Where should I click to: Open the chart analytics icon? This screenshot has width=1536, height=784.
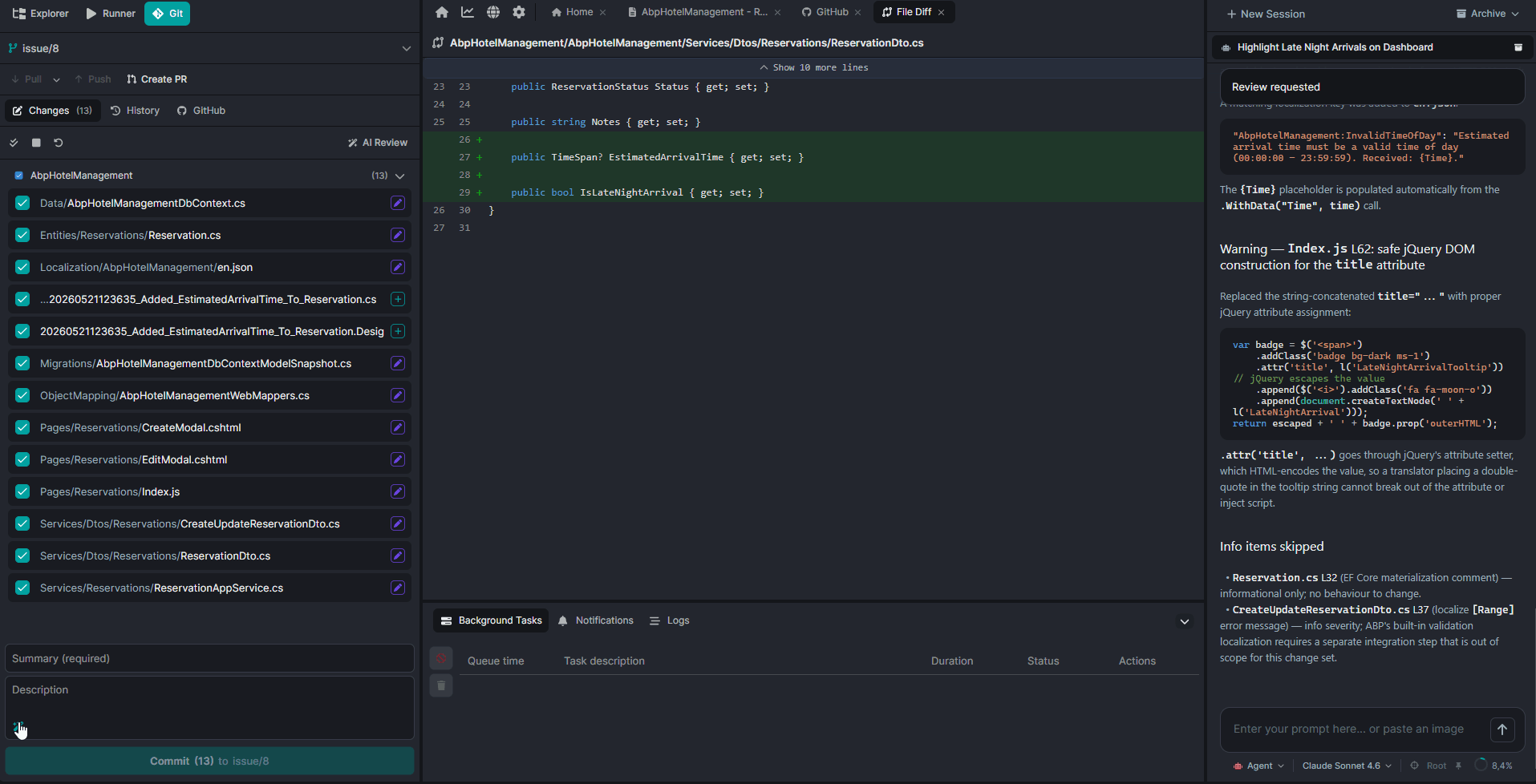tap(468, 12)
